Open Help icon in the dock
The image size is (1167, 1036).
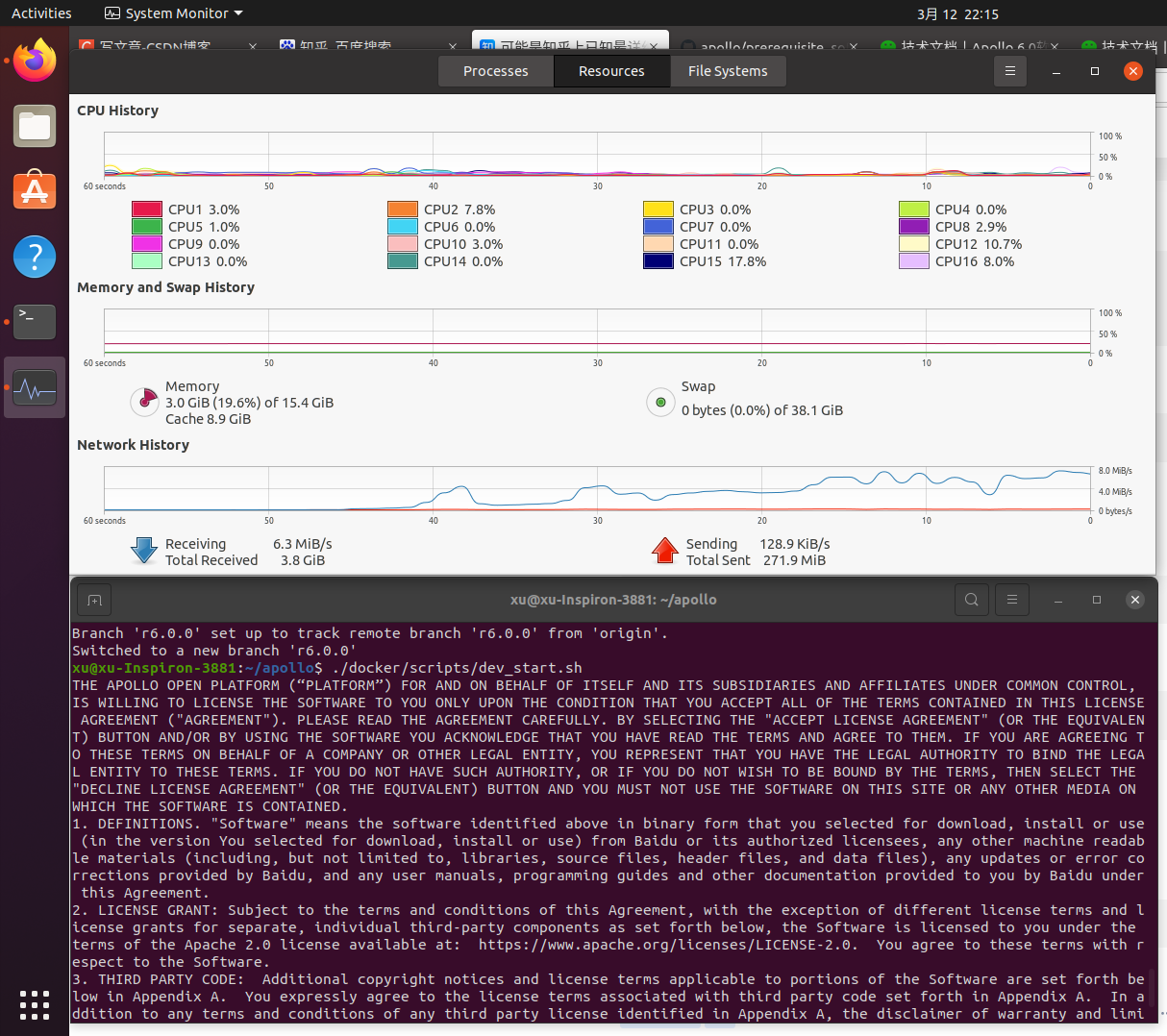tap(35, 257)
